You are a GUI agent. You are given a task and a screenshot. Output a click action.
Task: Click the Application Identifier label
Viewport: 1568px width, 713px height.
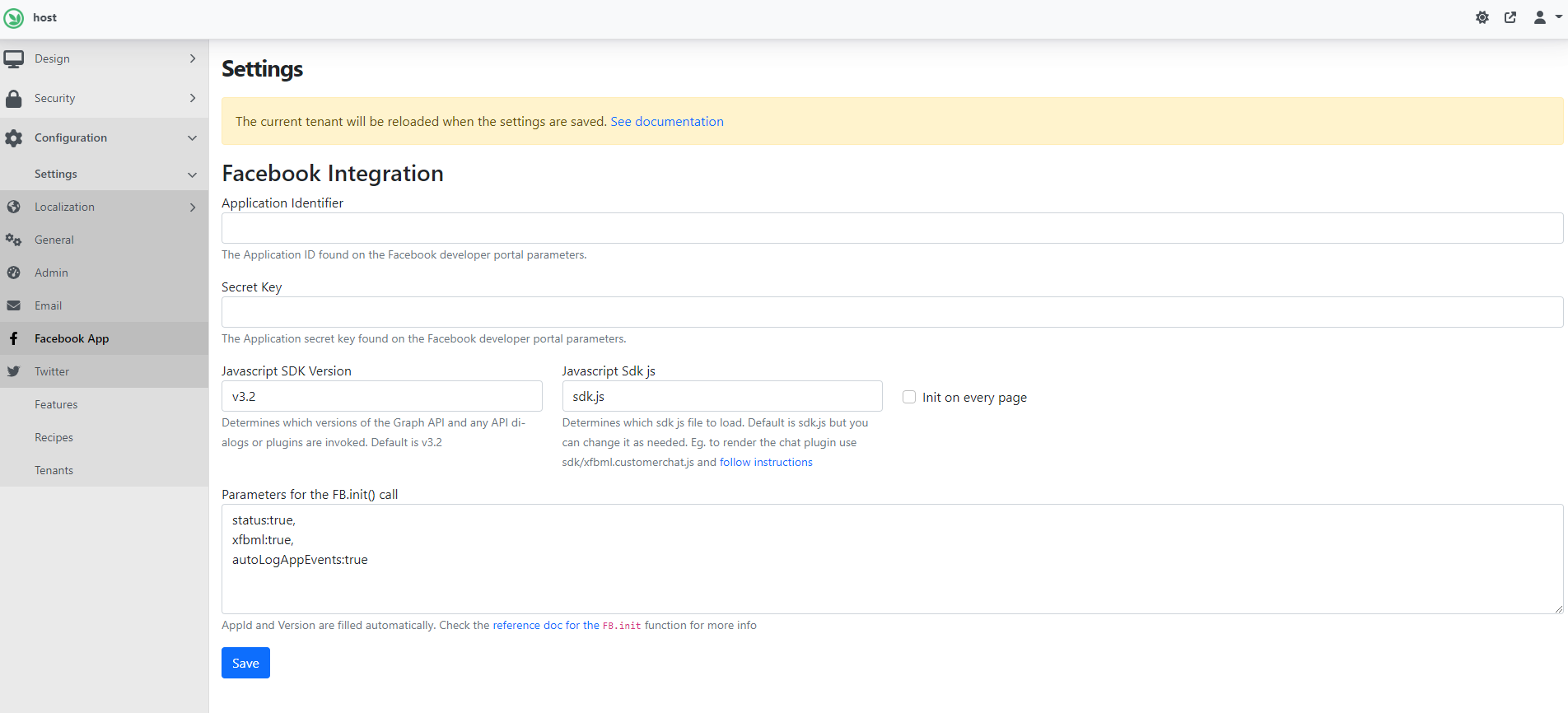[282, 203]
